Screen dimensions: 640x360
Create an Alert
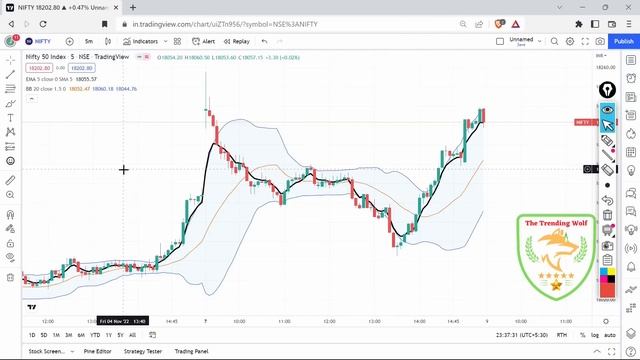pos(203,41)
